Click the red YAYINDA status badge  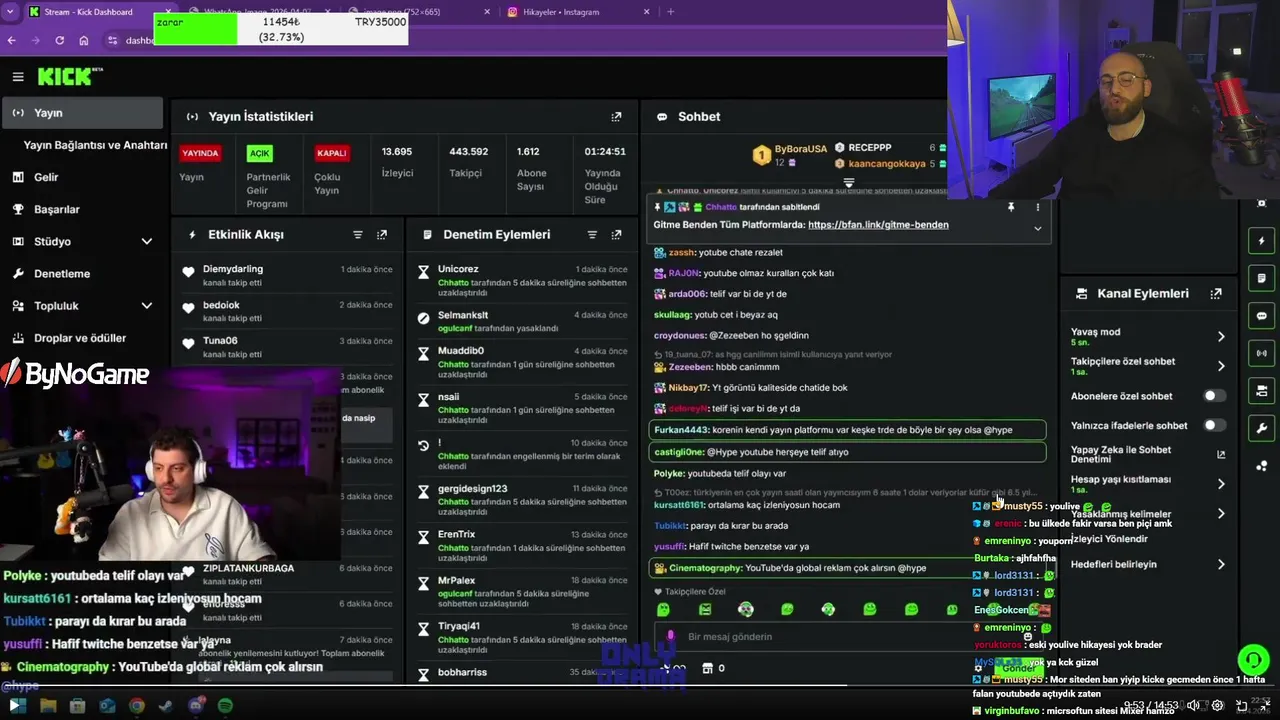[200, 153]
